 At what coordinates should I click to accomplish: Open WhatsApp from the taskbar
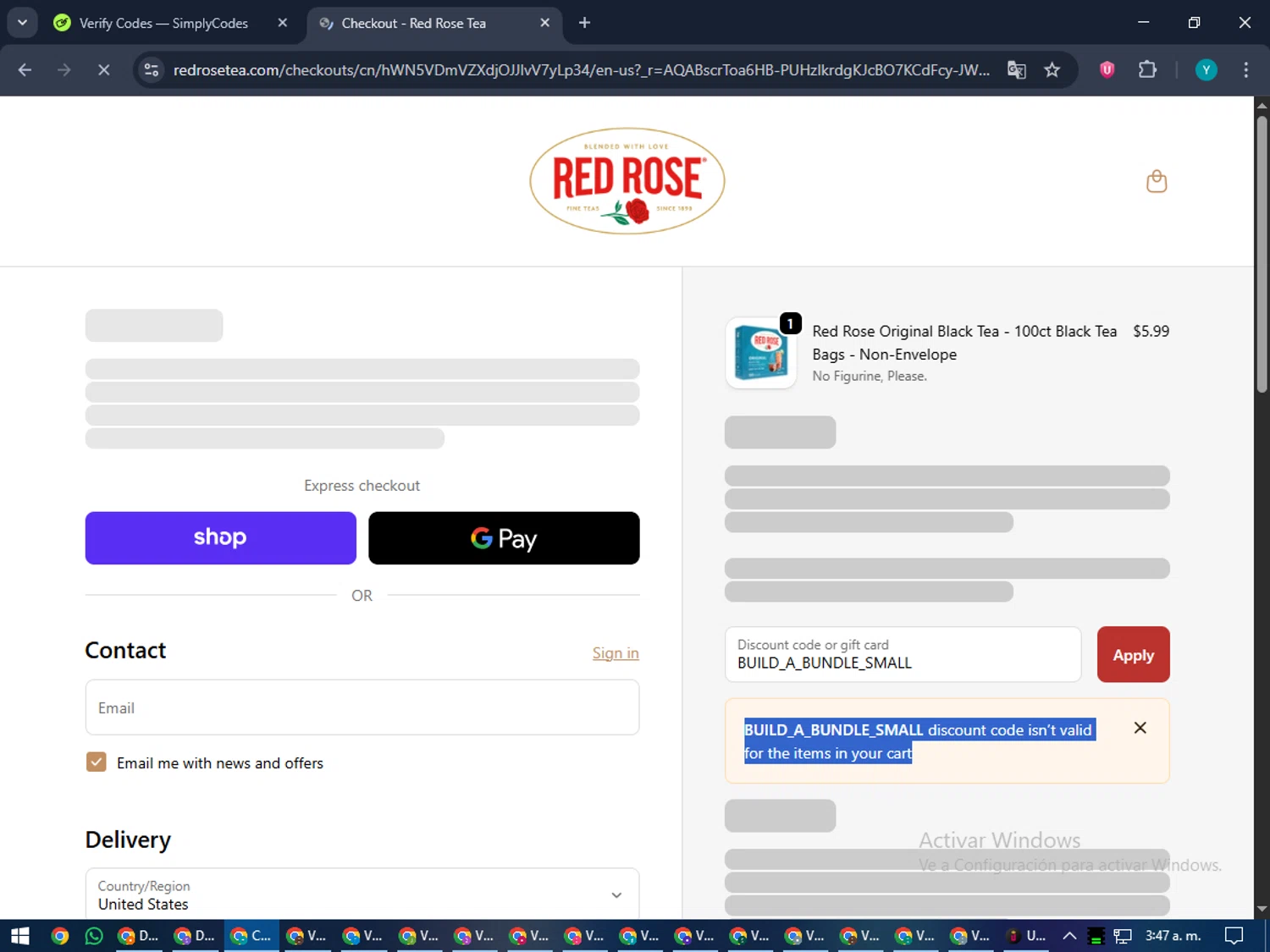94,936
